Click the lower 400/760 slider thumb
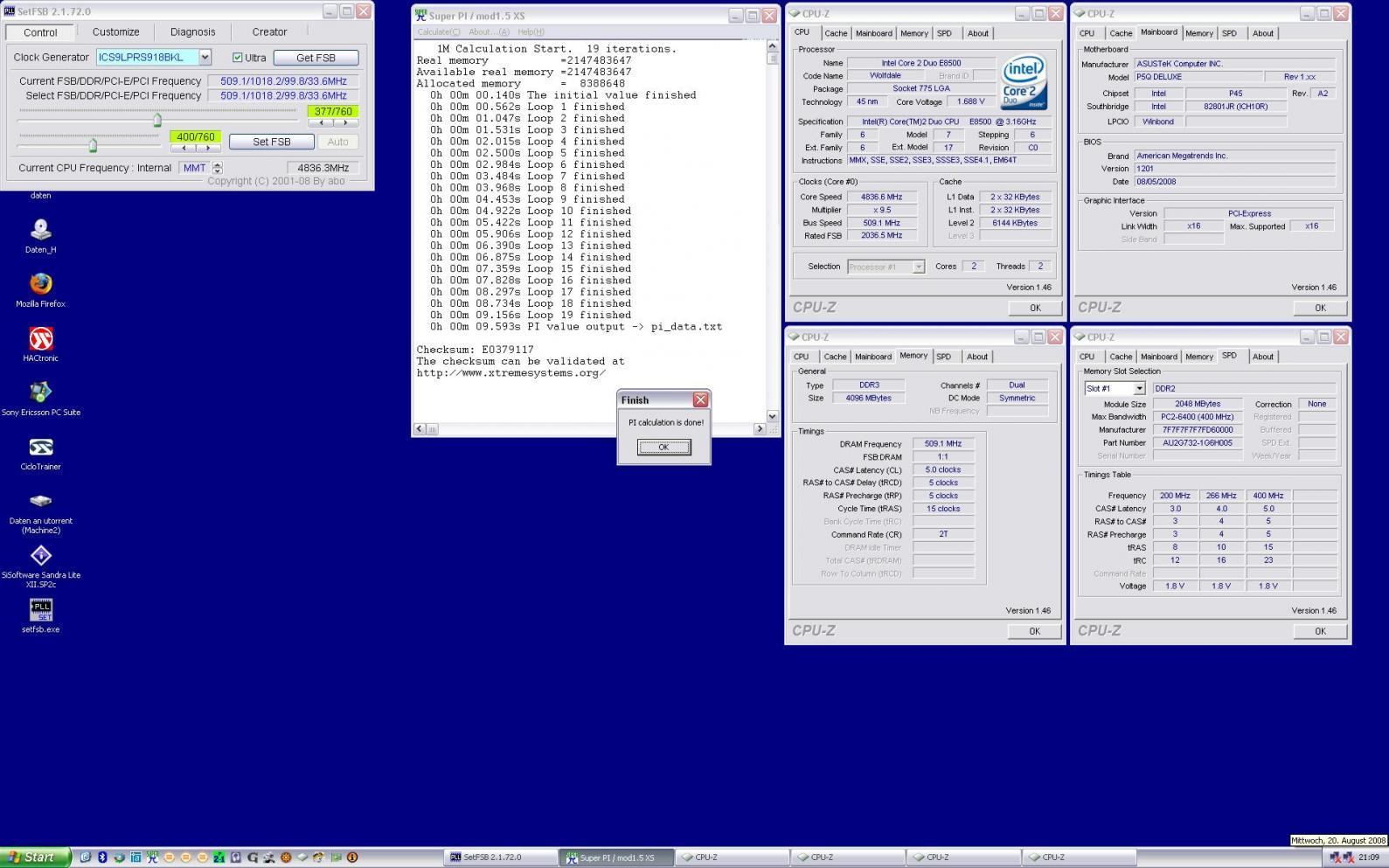1389x868 pixels. coord(93,145)
